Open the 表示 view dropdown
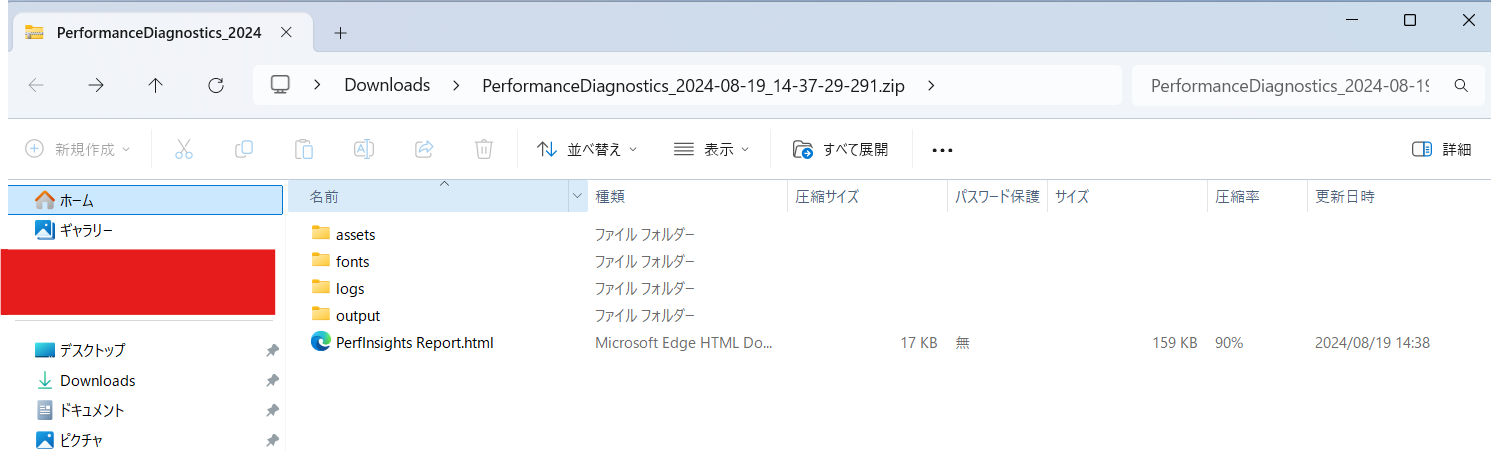This screenshot has width=1491, height=452. point(711,149)
